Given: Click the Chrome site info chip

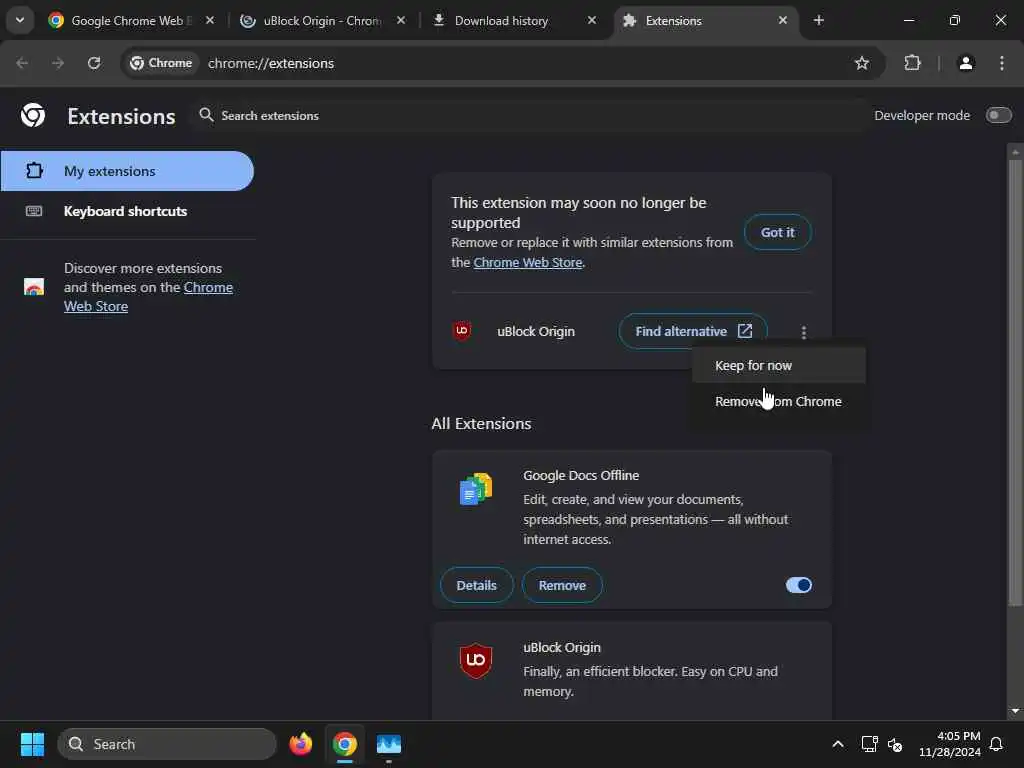Looking at the screenshot, I should point(161,63).
